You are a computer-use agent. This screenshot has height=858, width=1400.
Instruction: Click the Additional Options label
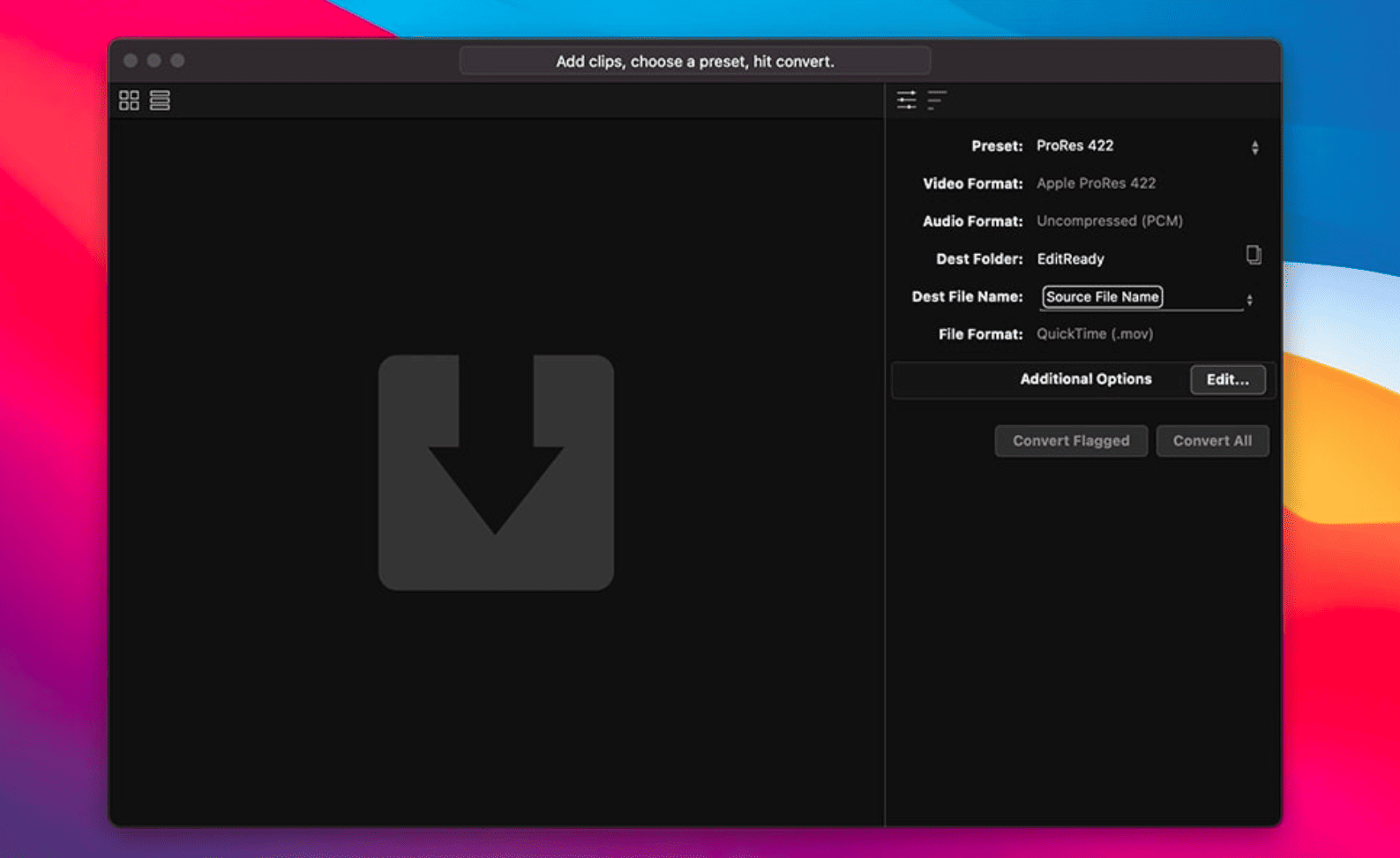(1086, 379)
